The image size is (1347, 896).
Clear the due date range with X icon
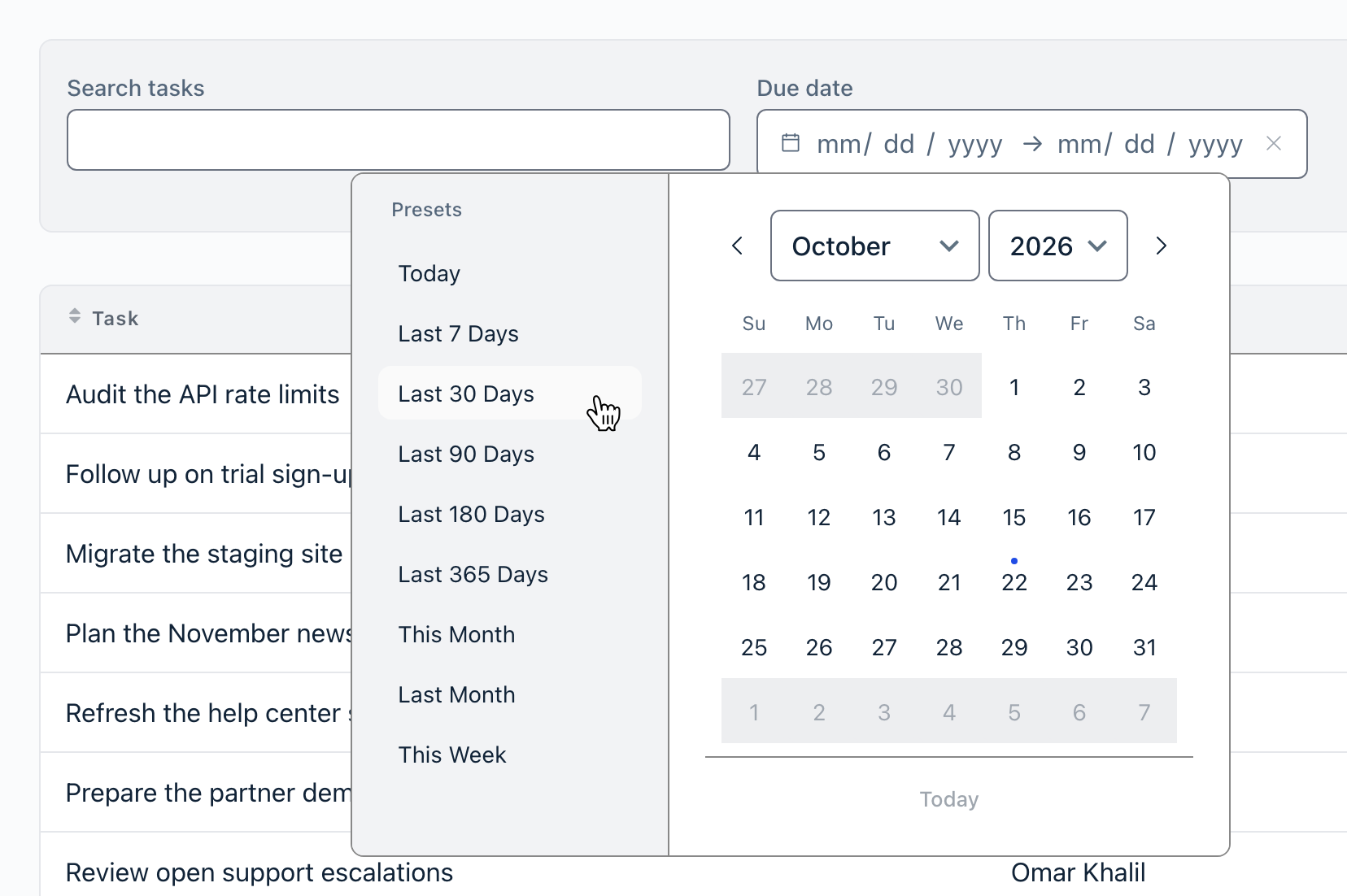1274,143
